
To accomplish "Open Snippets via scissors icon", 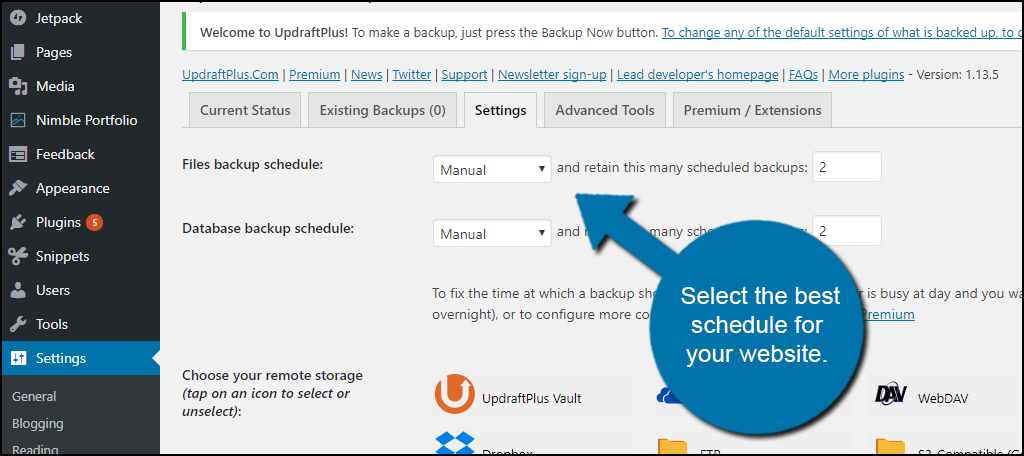I will click(17, 256).
